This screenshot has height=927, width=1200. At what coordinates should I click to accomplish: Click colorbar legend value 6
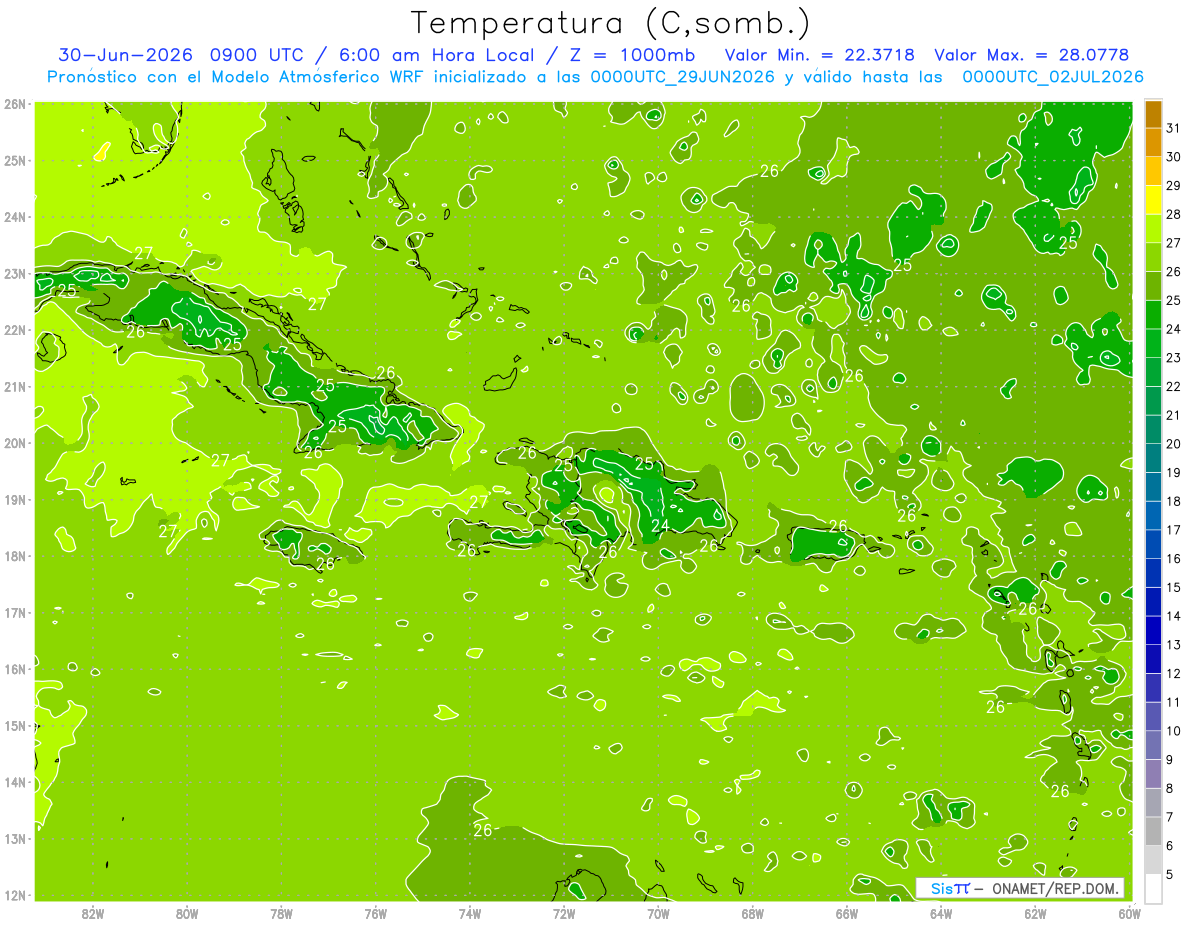[x=1171, y=846]
